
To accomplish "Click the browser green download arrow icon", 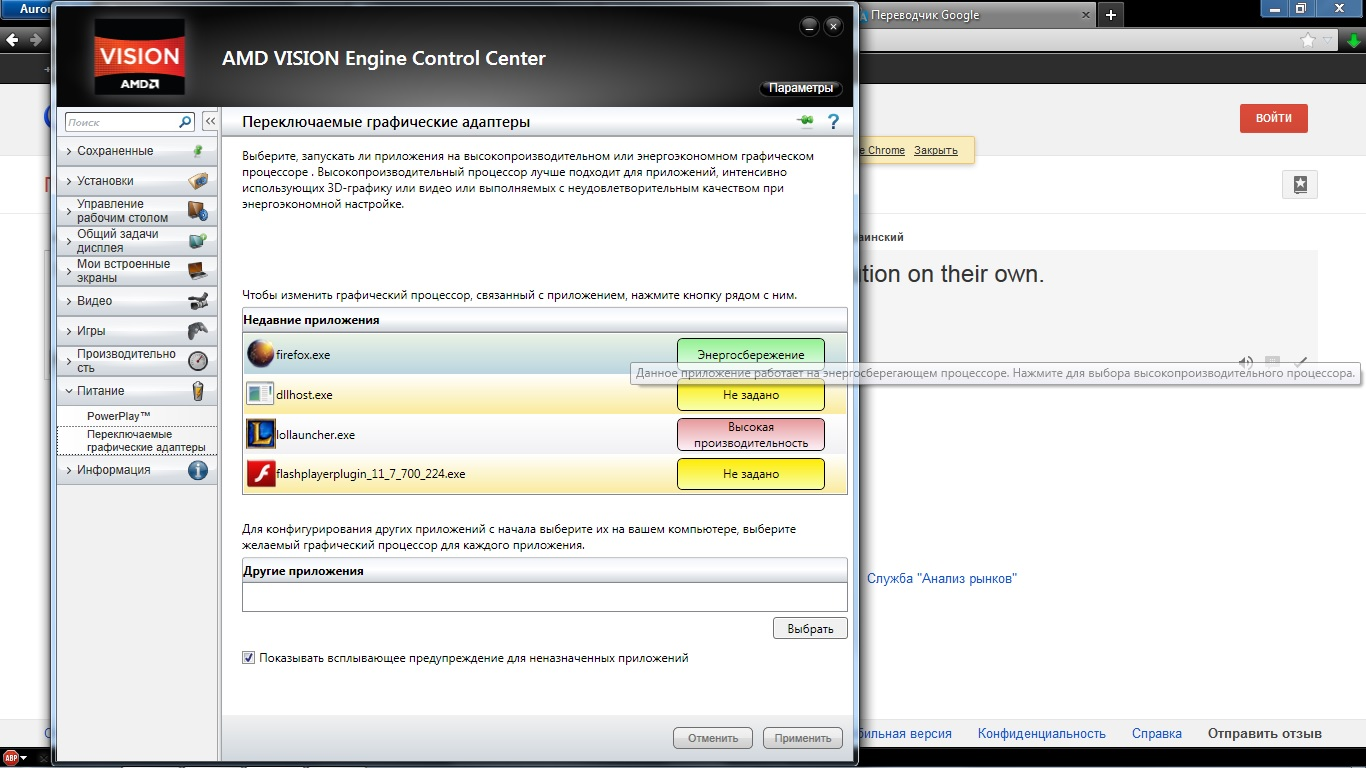I will 1352,40.
